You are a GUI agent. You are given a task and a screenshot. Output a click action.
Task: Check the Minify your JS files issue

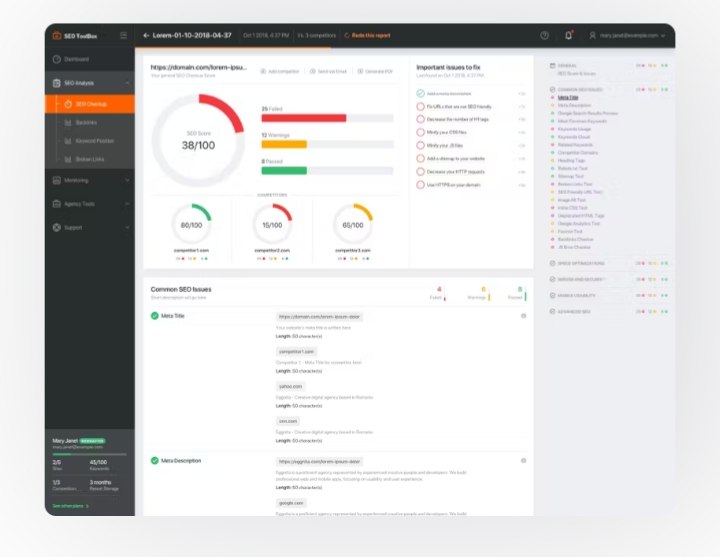coord(420,146)
